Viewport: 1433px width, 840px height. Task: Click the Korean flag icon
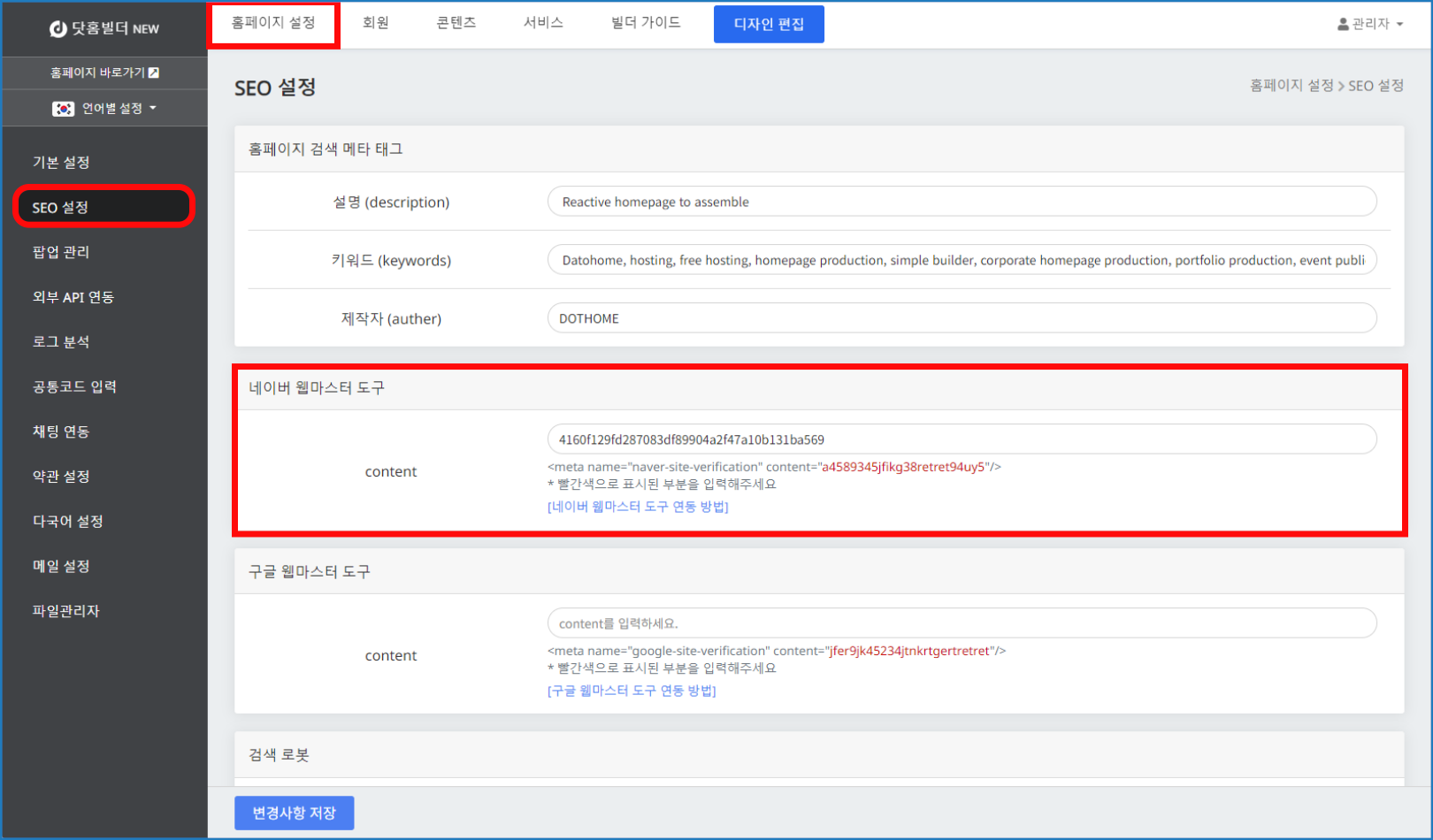pos(63,109)
